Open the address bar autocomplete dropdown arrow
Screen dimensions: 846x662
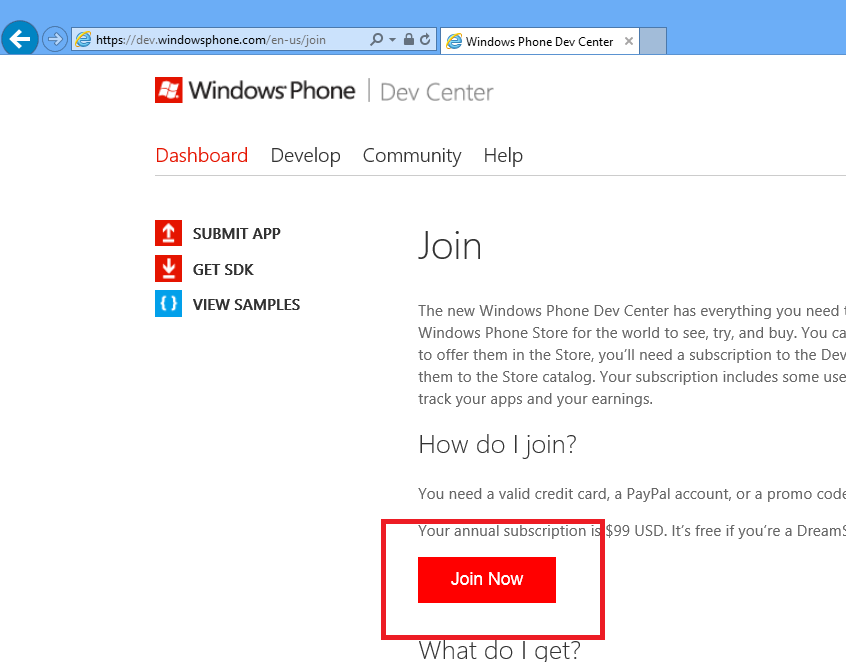click(392, 40)
